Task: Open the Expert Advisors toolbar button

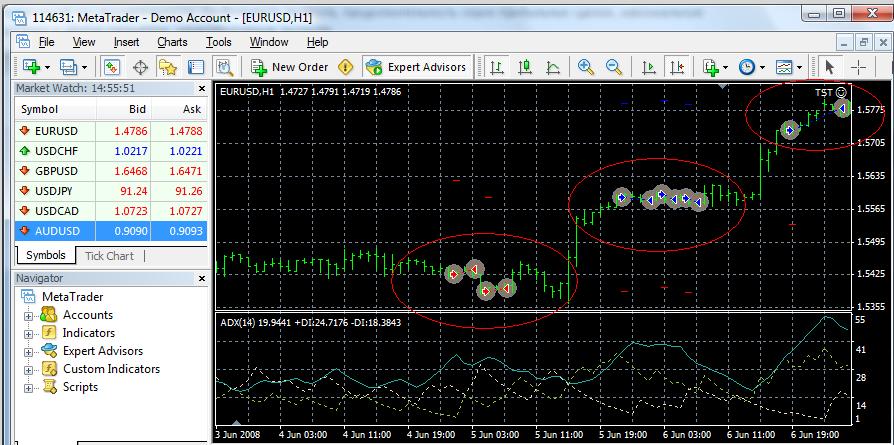Action: click(416, 67)
